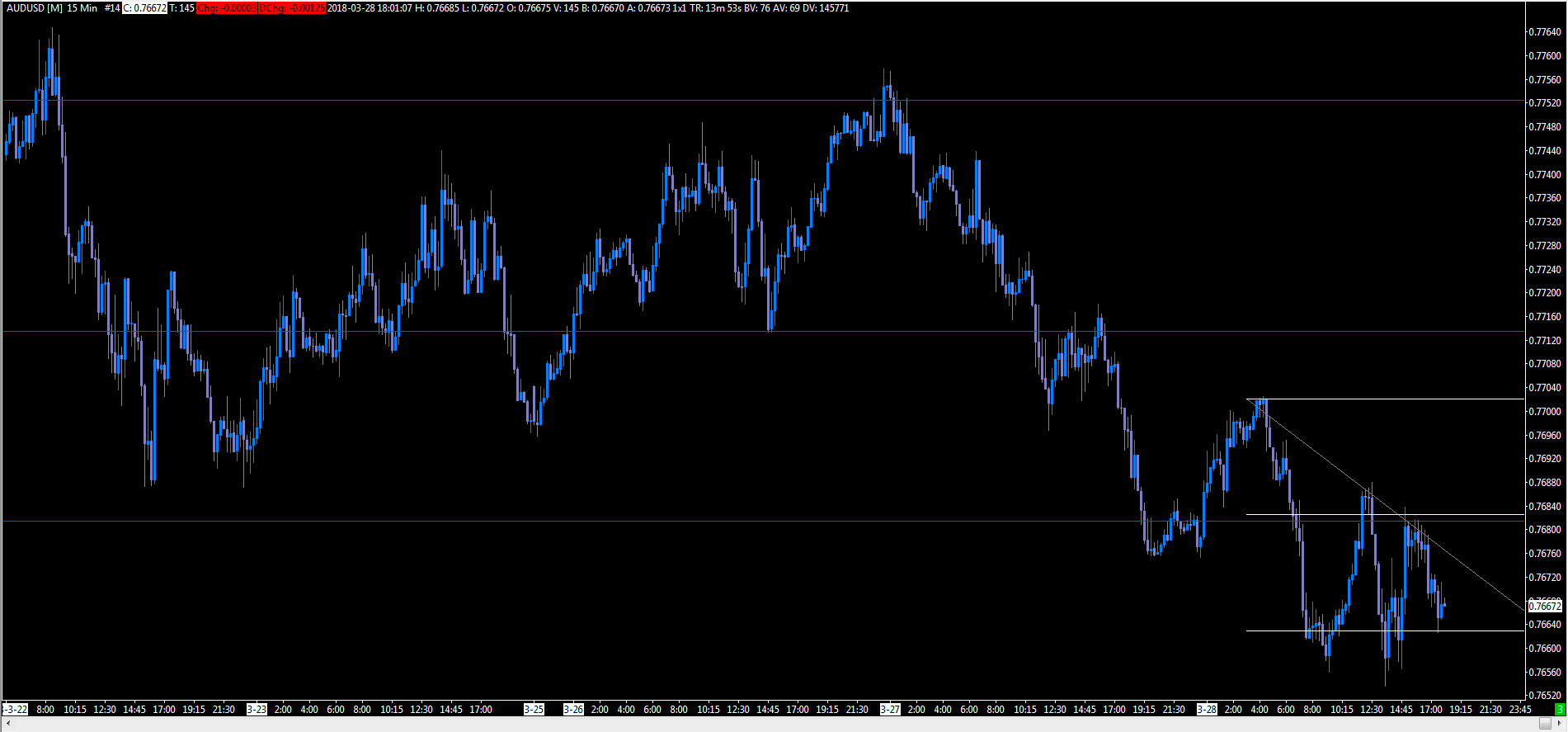Click the 'C: 0.76672' close value in the header
The image size is (1568, 732).
click(145, 8)
